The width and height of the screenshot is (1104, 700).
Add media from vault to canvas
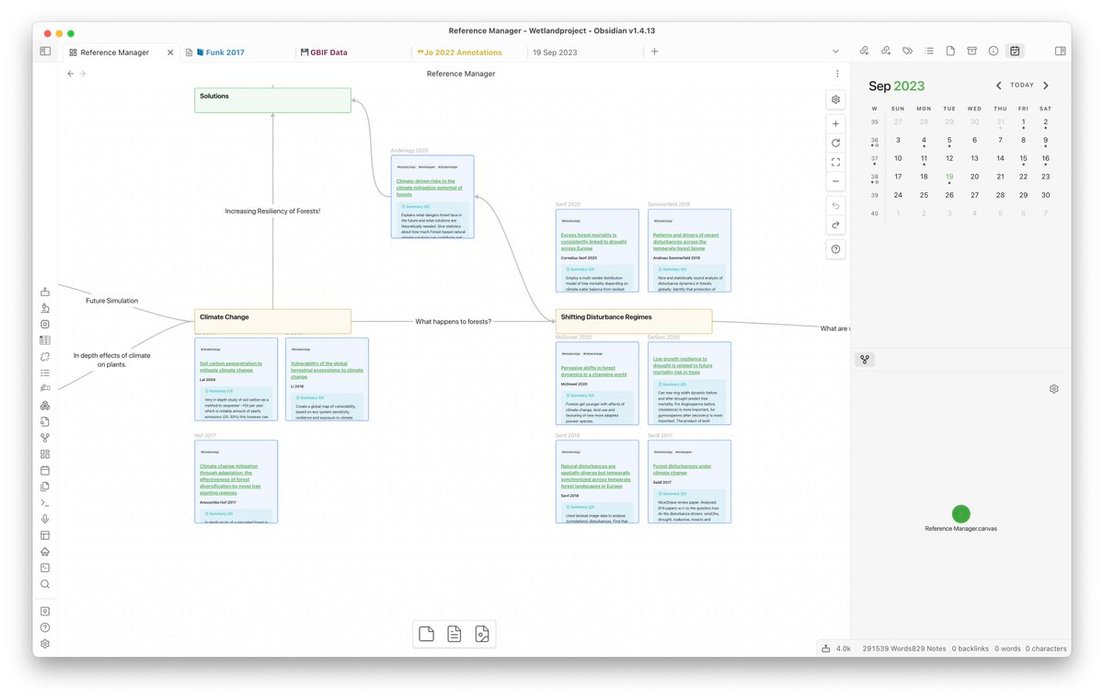point(482,634)
